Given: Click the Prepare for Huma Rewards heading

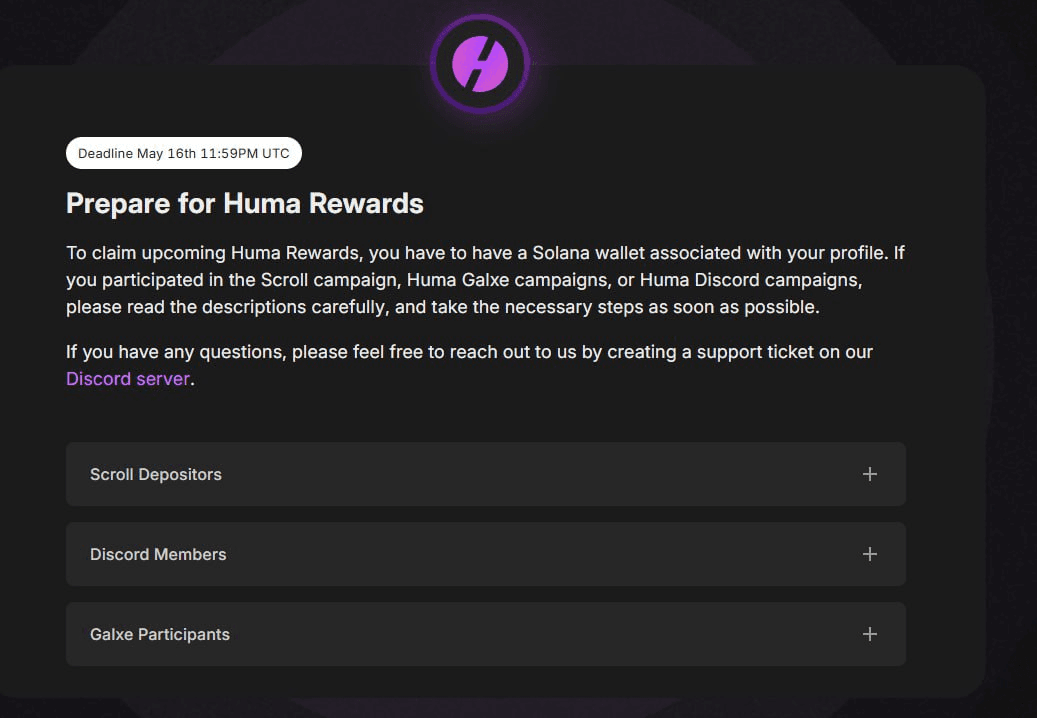Looking at the screenshot, I should [x=245, y=204].
